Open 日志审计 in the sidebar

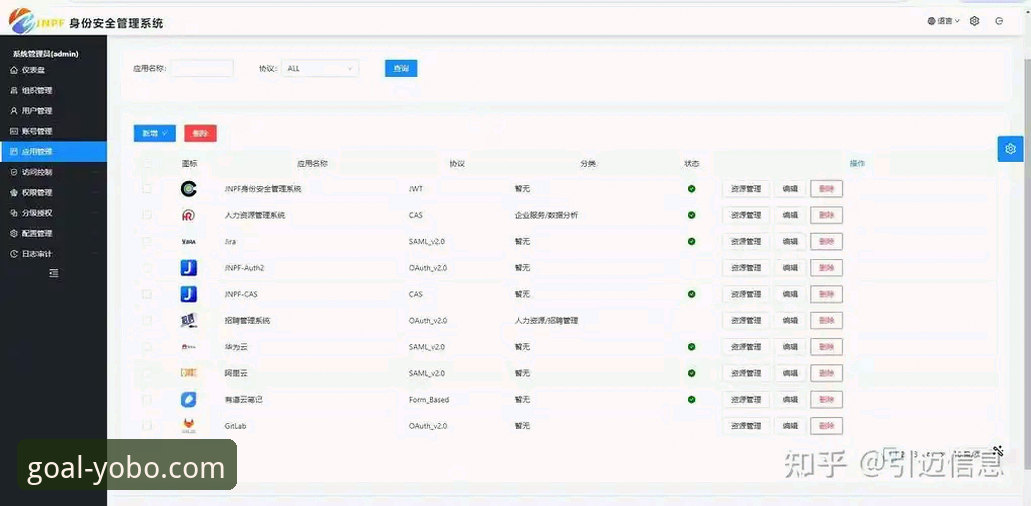pyautogui.click(x=53, y=254)
